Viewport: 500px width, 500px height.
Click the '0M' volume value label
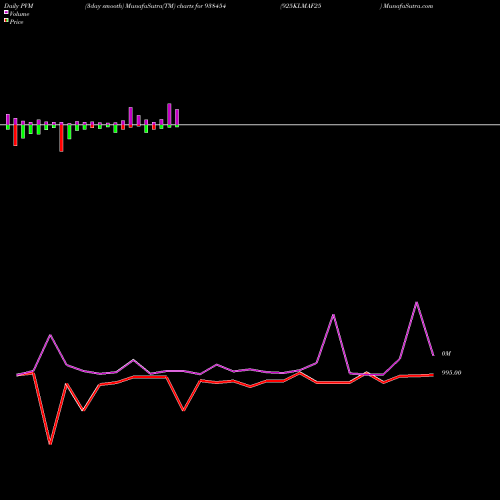click(x=446, y=354)
